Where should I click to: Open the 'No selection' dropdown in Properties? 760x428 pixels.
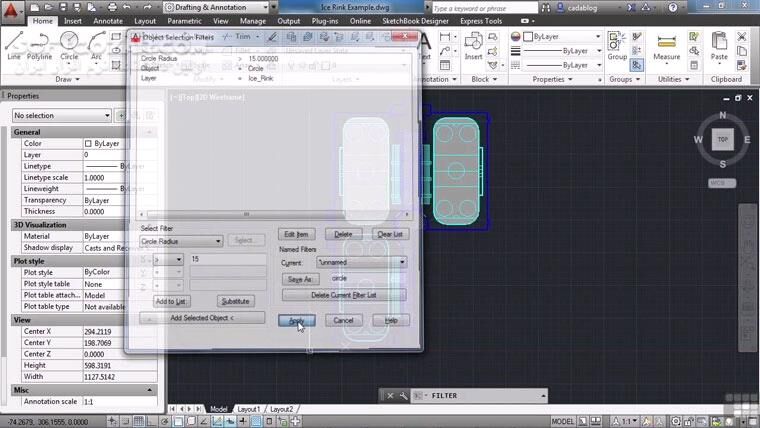[62, 116]
